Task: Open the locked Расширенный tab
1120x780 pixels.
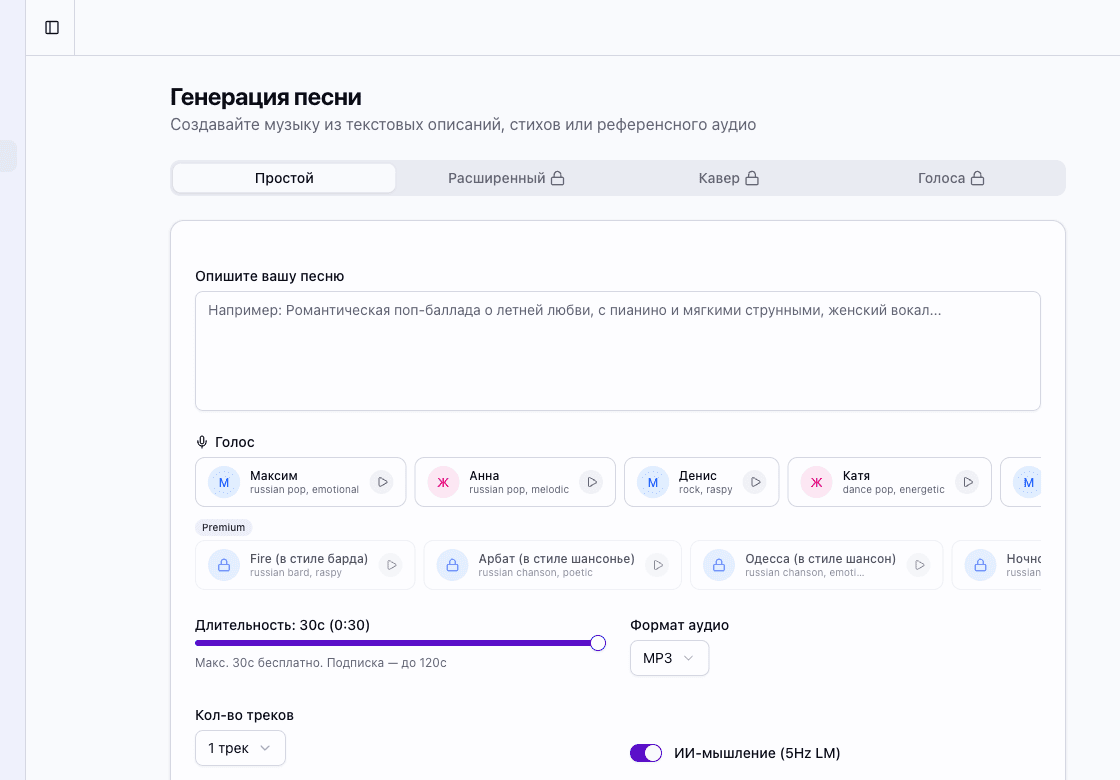Action: [506, 178]
